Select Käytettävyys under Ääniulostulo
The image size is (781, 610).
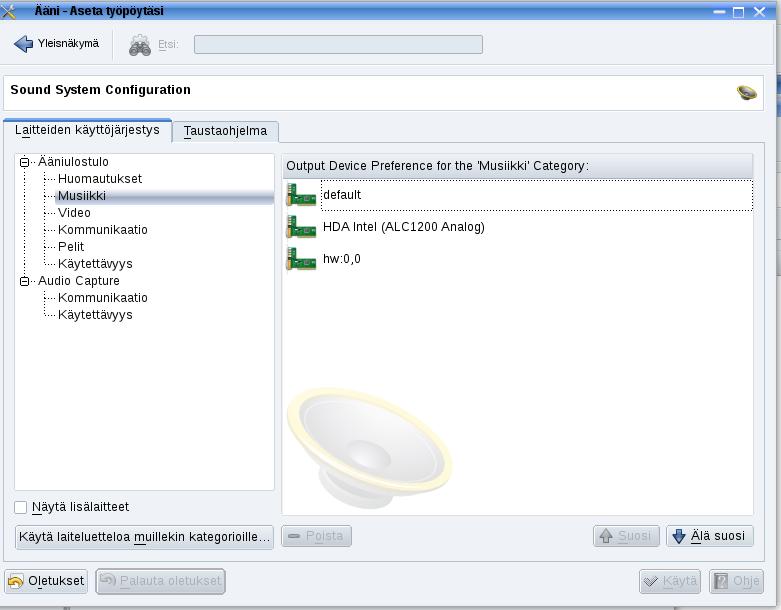pos(95,263)
